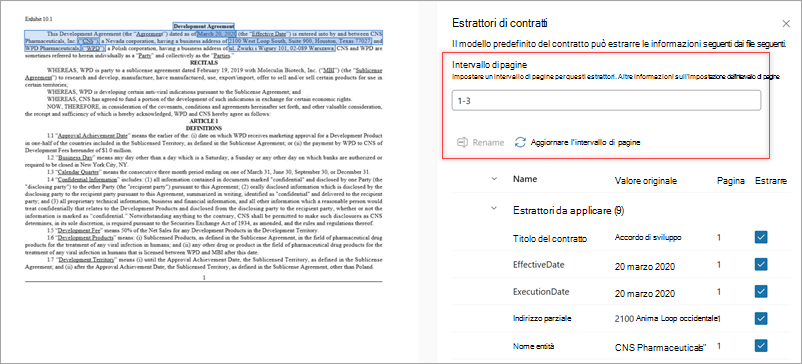Click the highlighted Development Agreement title in document
802x364 pixels.
[204, 26]
